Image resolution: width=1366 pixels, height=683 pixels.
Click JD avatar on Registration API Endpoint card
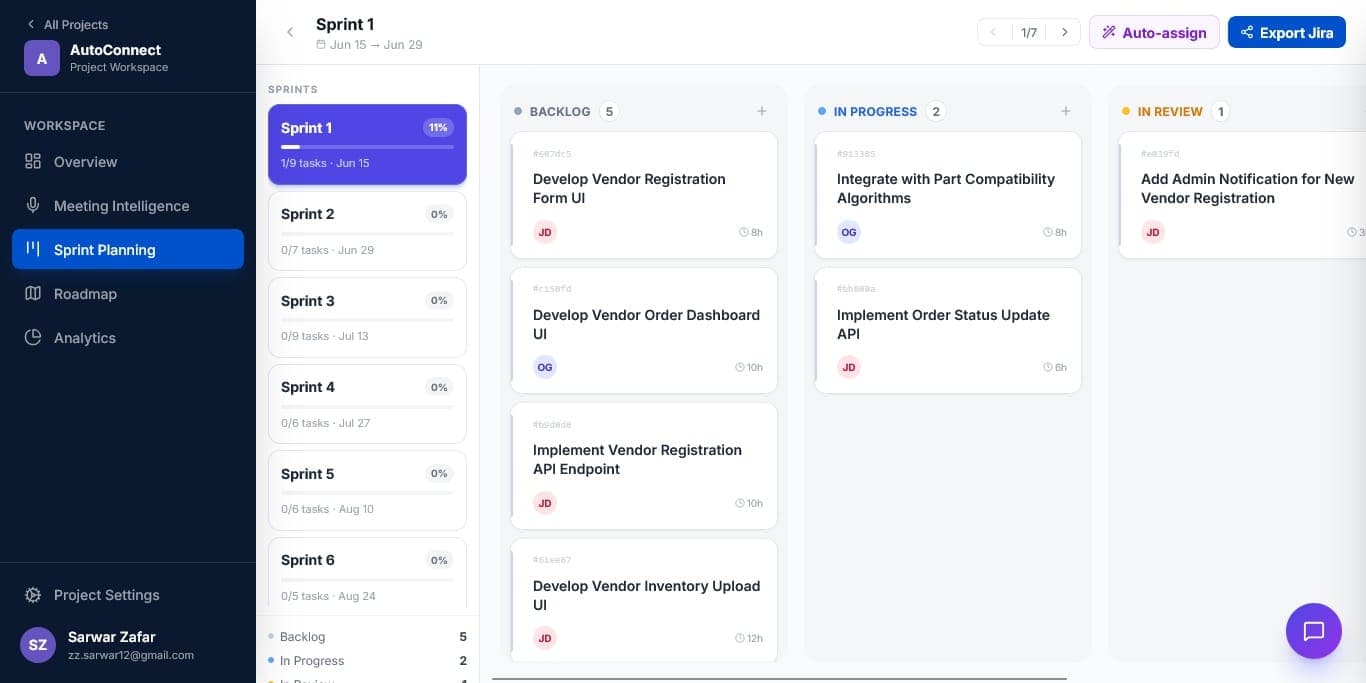545,503
